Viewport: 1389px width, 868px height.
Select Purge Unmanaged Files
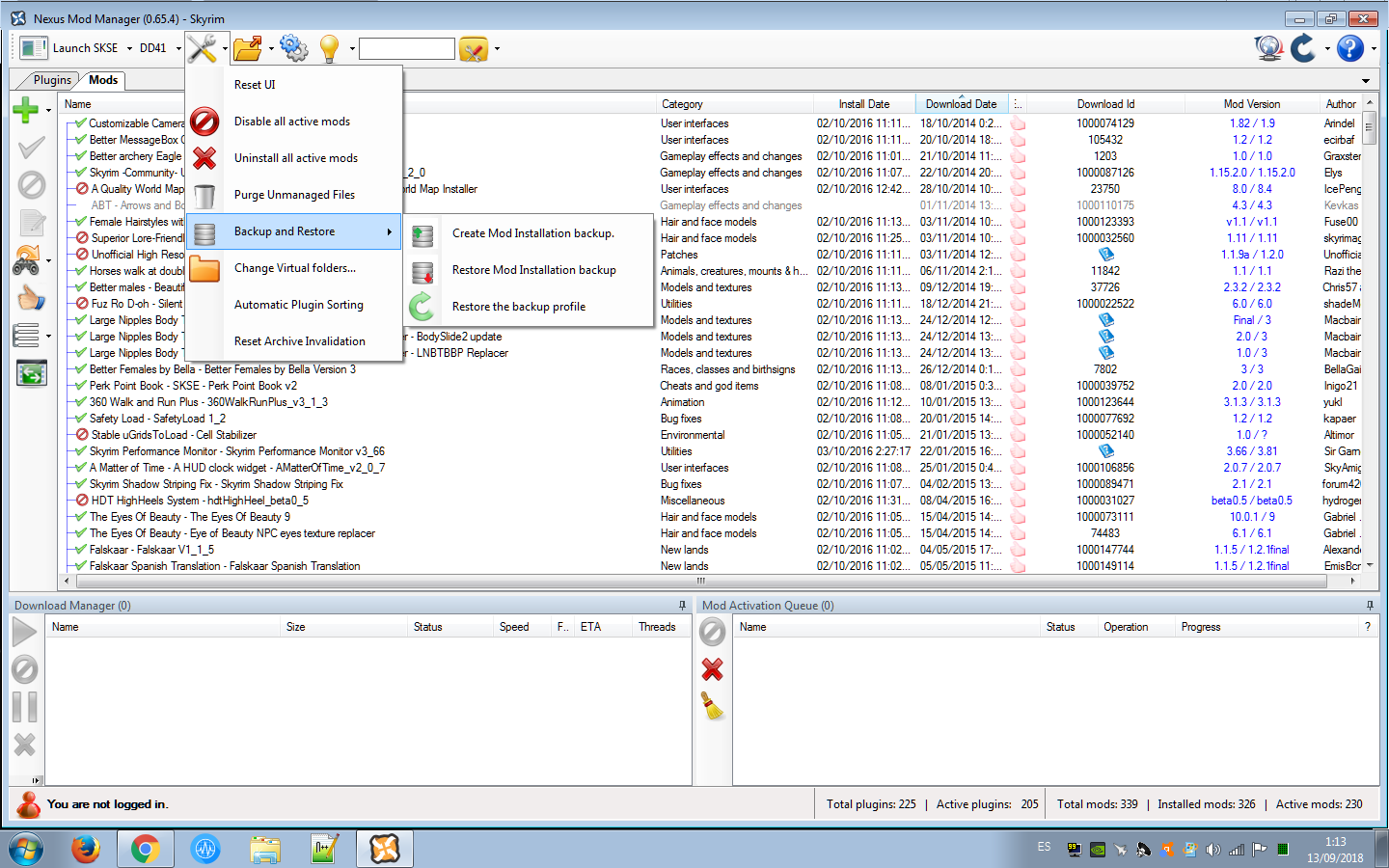[x=294, y=195]
